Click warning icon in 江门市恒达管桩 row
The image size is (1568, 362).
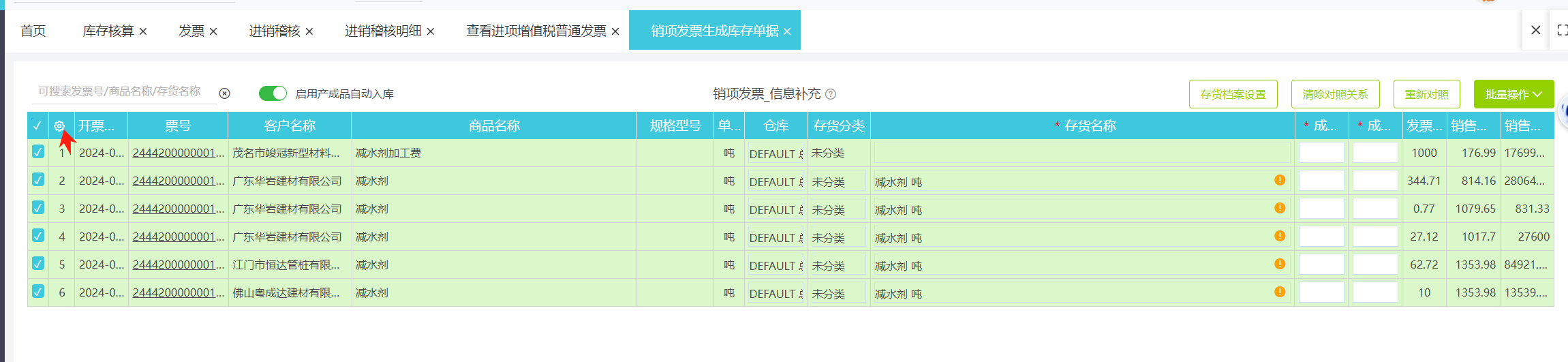[1280, 264]
